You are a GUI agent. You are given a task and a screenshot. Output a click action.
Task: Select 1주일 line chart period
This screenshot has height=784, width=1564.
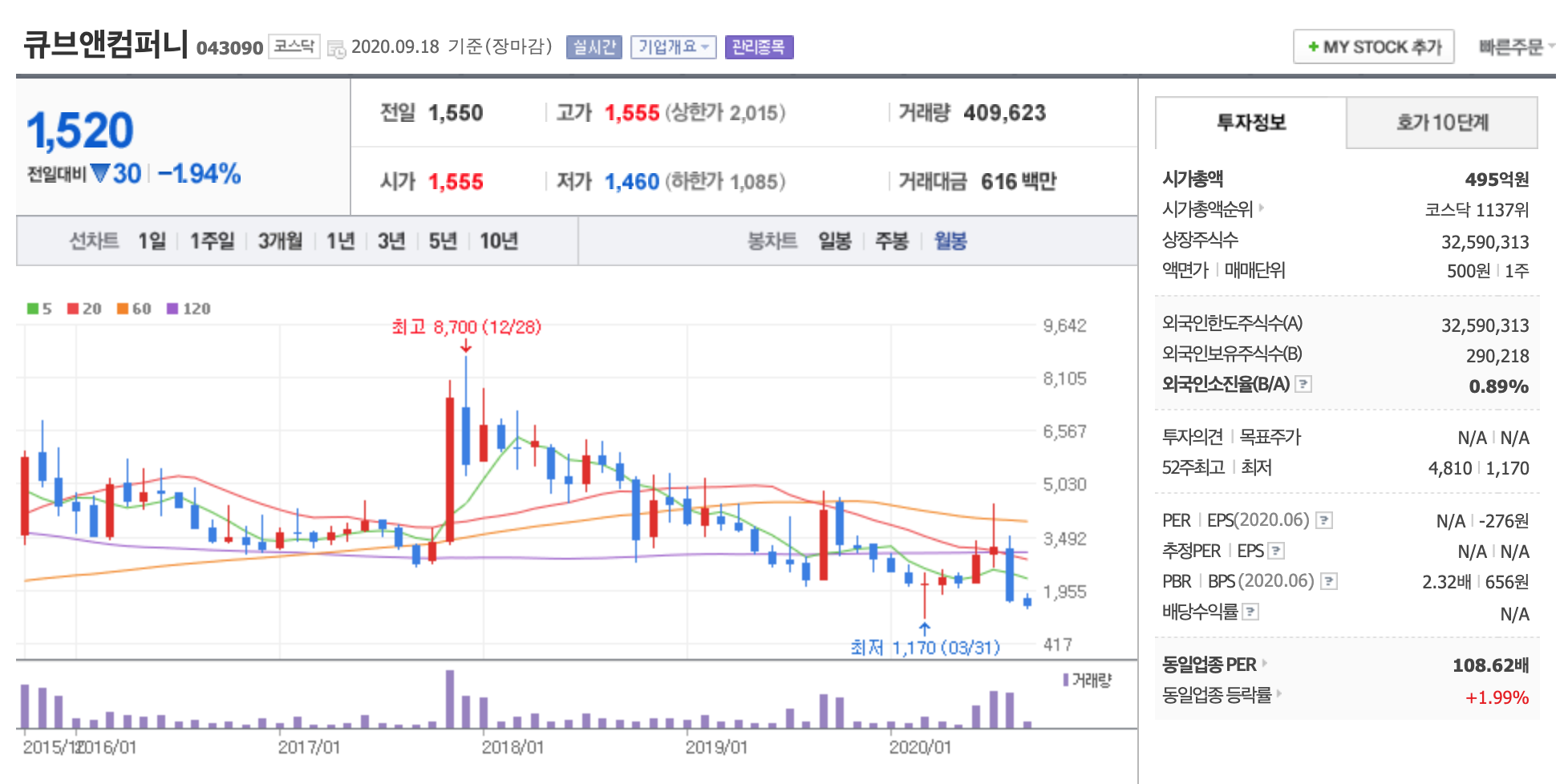[x=213, y=240]
